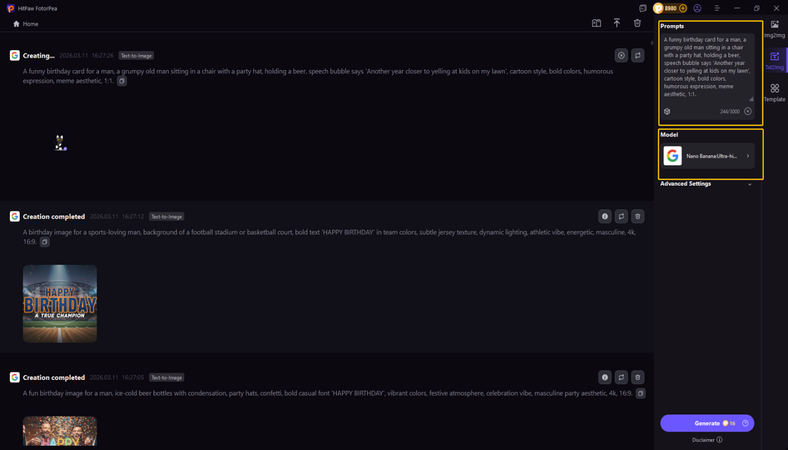
Task: Switch to the Txt2Img tab
Action: point(774,60)
